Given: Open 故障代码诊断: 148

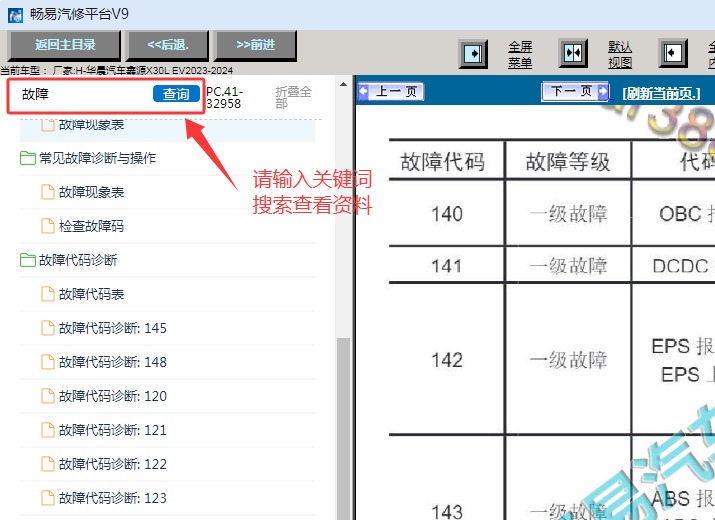Looking at the screenshot, I should pyautogui.click(x=113, y=362).
